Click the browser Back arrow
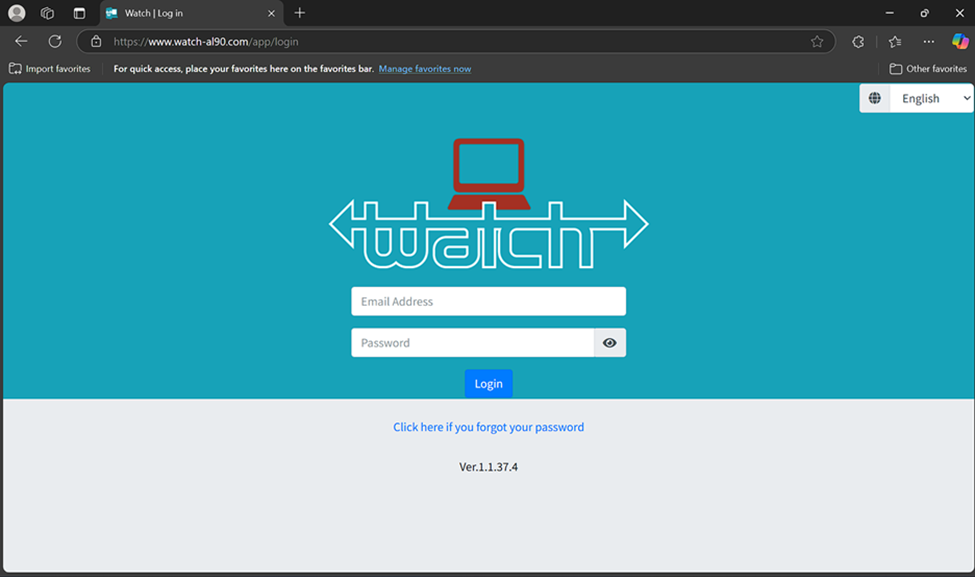 pos(21,41)
